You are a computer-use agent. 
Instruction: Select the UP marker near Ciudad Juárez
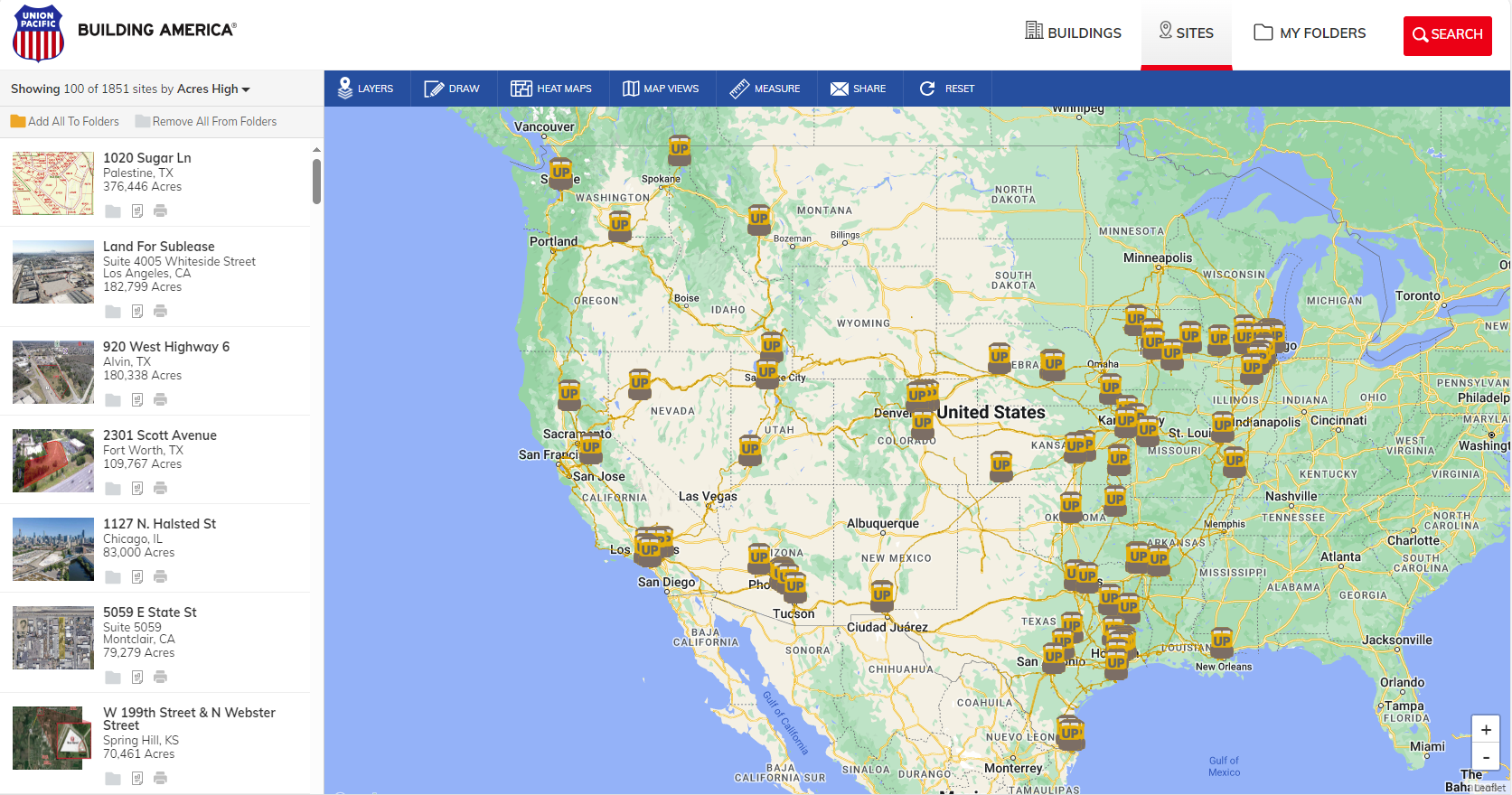pos(882,596)
